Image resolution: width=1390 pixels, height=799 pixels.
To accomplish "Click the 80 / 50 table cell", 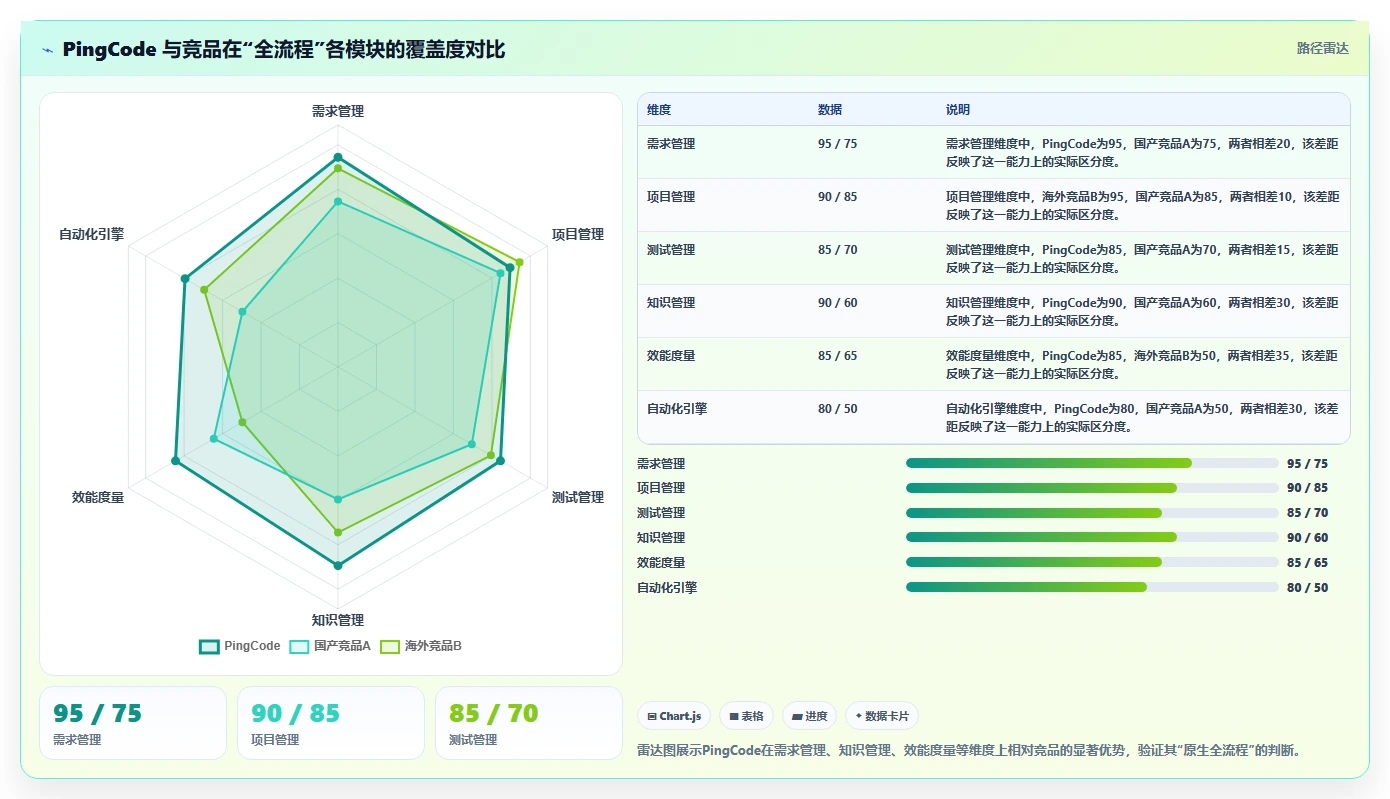I will click(837, 409).
